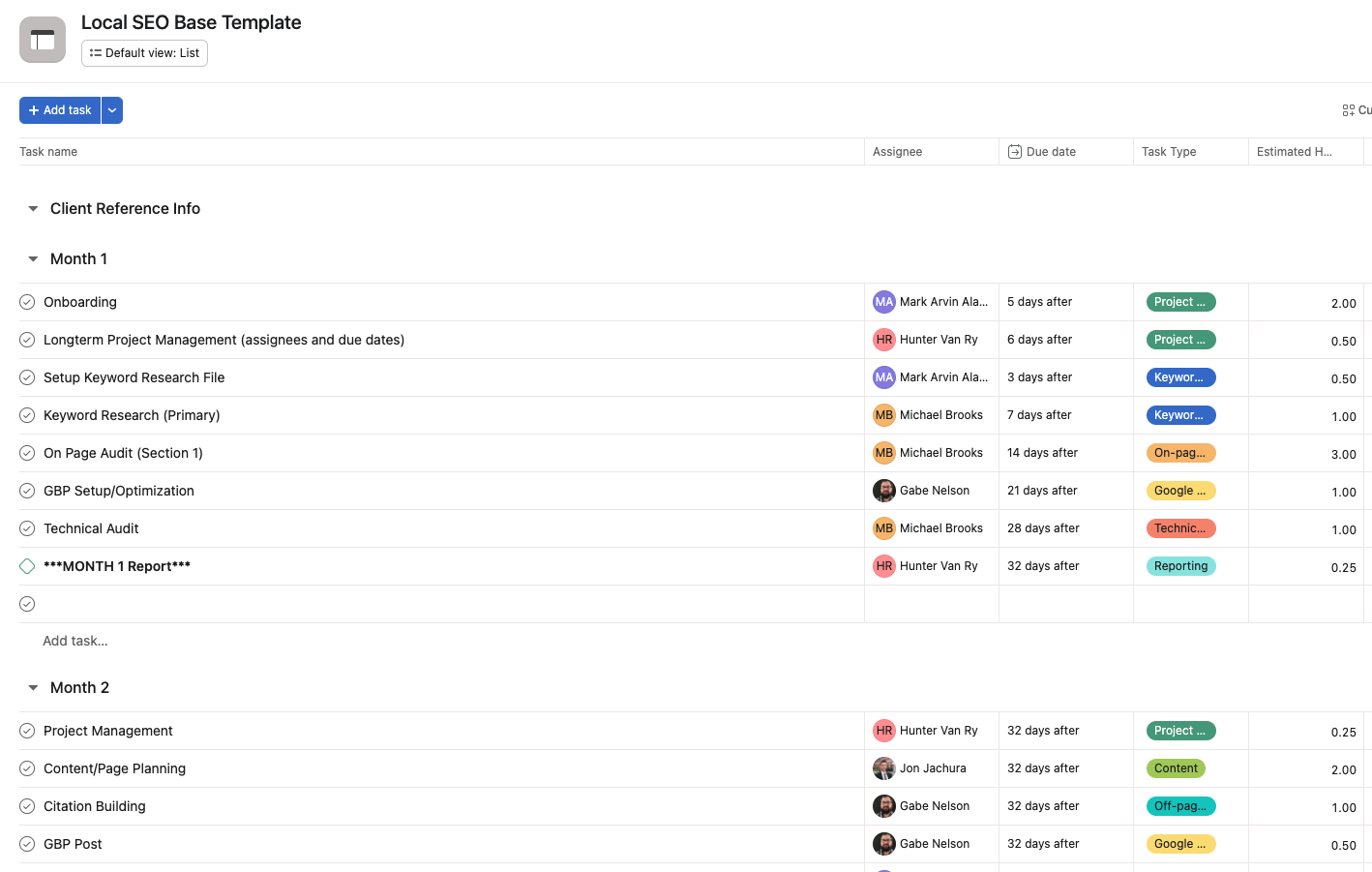Collapse the Month 1 section
Viewport: 1372px width, 872px height.
33,259
